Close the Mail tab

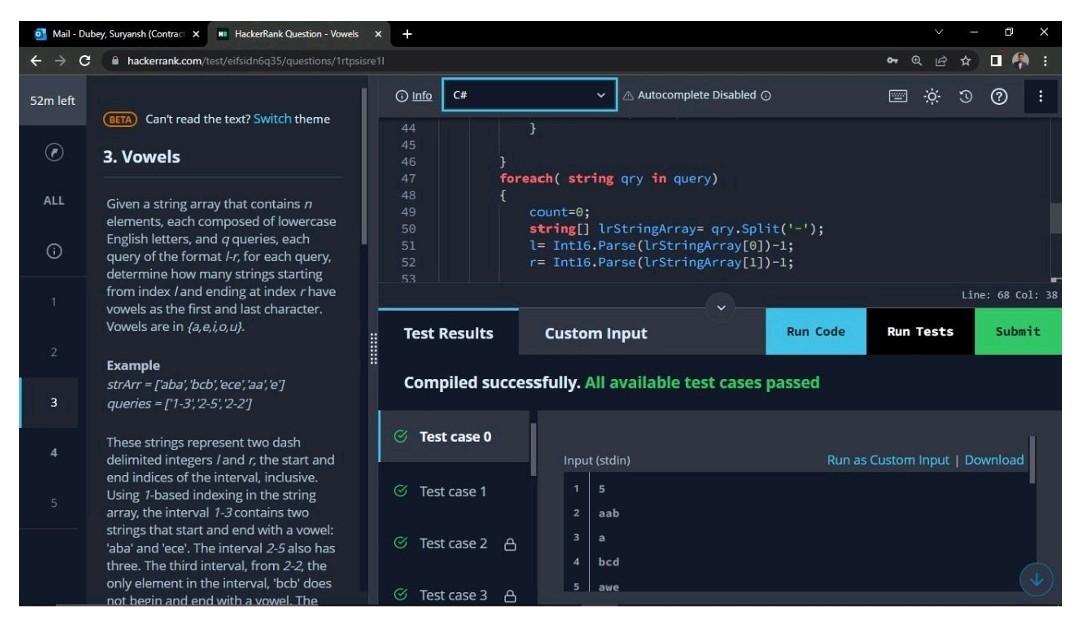[x=196, y=34]
